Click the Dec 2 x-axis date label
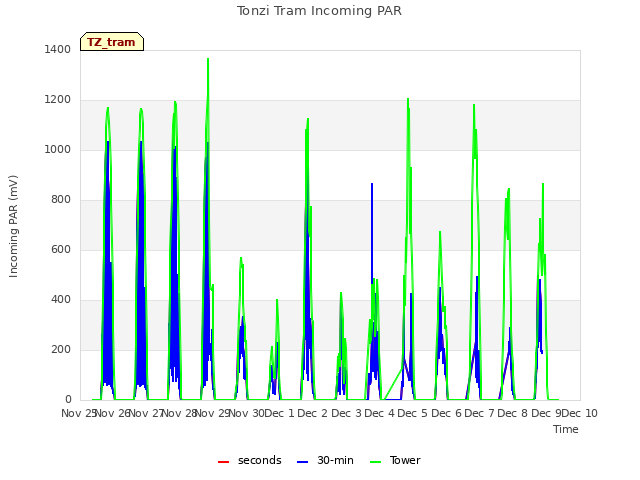Viewport: 640px width, 480px height. (x=313, y=413)
